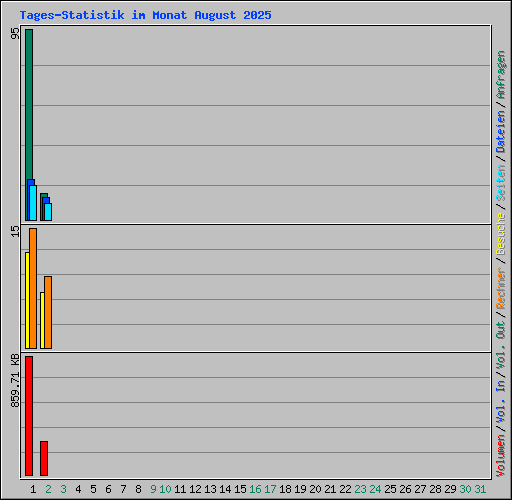The width and height of the screenshot is (512, 500).
Task: Click the Seiten legend label
Action: 501,183
